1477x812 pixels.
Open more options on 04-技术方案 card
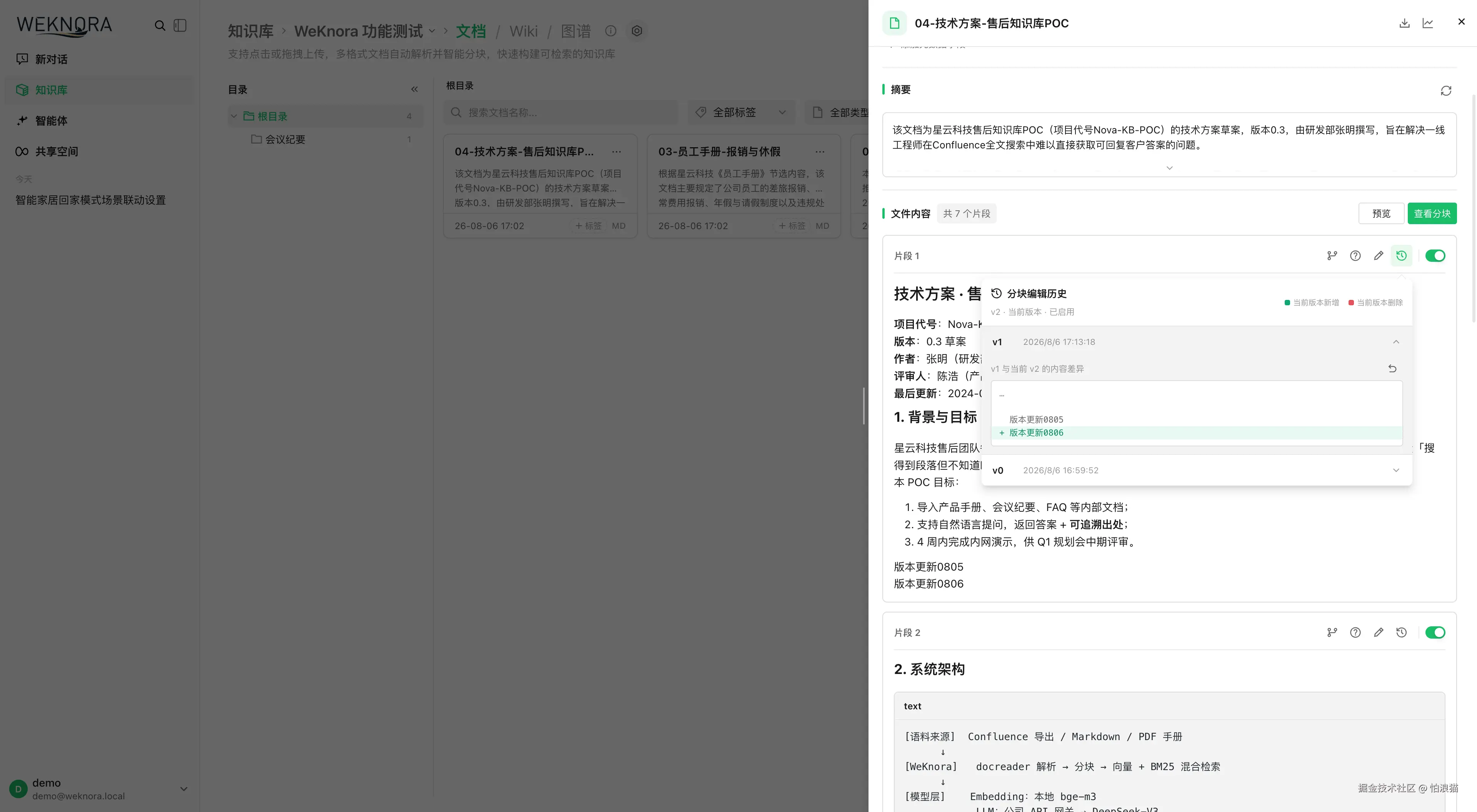pyautogui.click(x=616, y=152)
